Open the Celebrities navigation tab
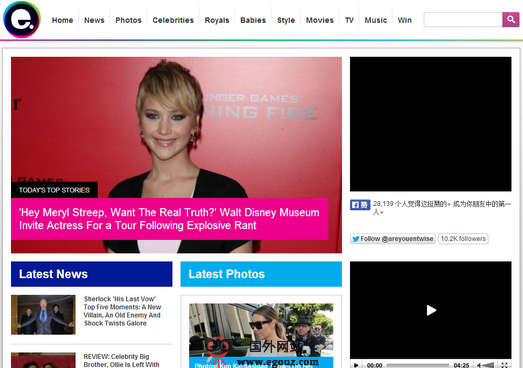The height and width of the screenshot is (368, 523). [x=173, y=20]
